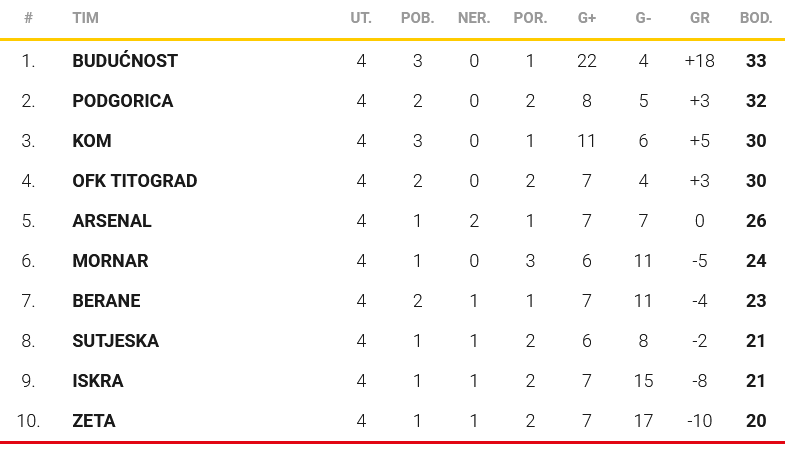The width and height of the screenshot is (796, 455).
Task: Click the SUTJESKA team name
Action: point(116,341)
